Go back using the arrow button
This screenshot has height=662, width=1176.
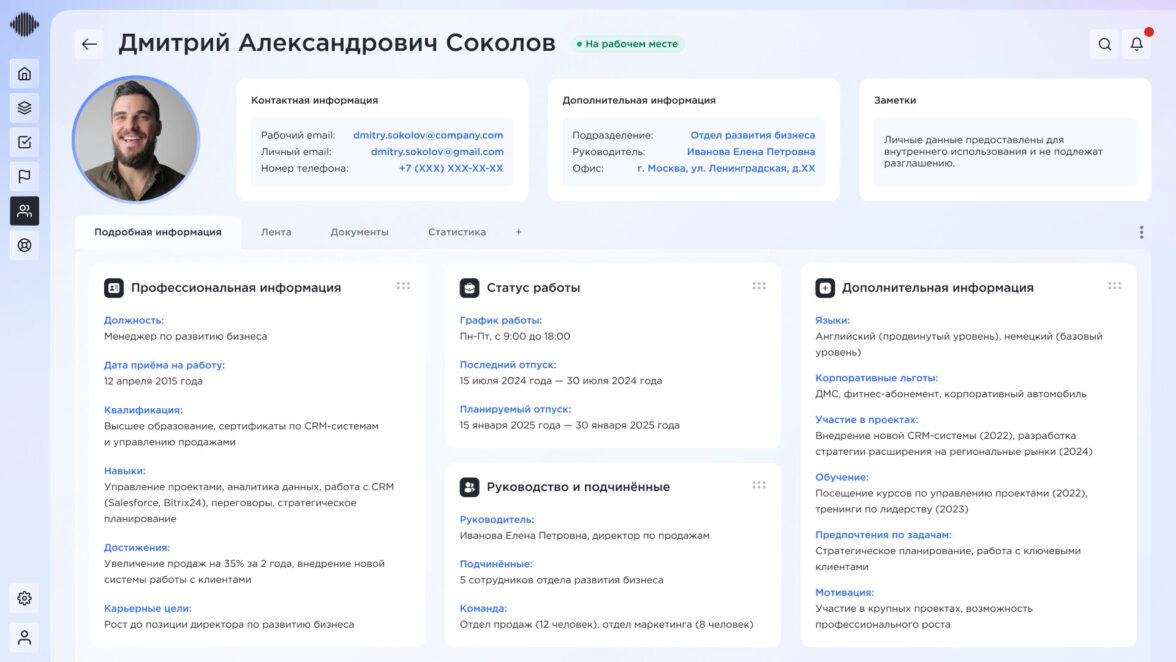click(89, 44)
